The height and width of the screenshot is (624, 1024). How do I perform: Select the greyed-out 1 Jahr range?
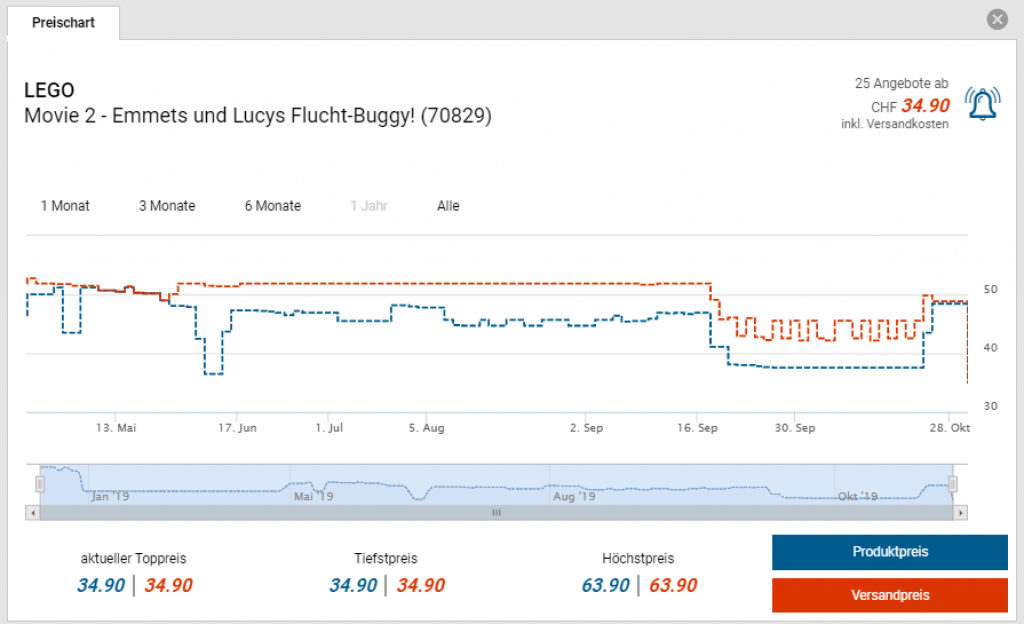(368, 206)
